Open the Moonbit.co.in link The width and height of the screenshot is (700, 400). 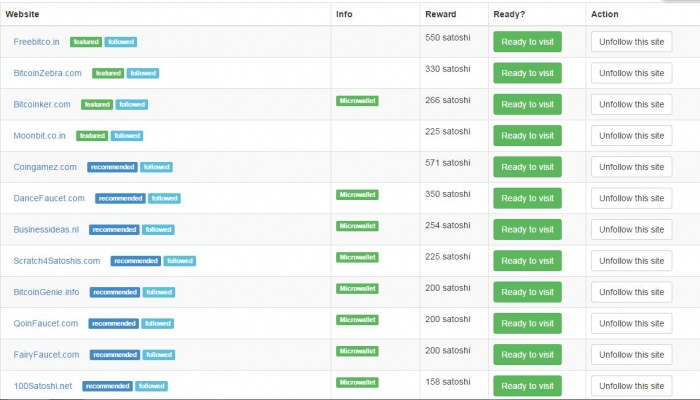(39, 135)
